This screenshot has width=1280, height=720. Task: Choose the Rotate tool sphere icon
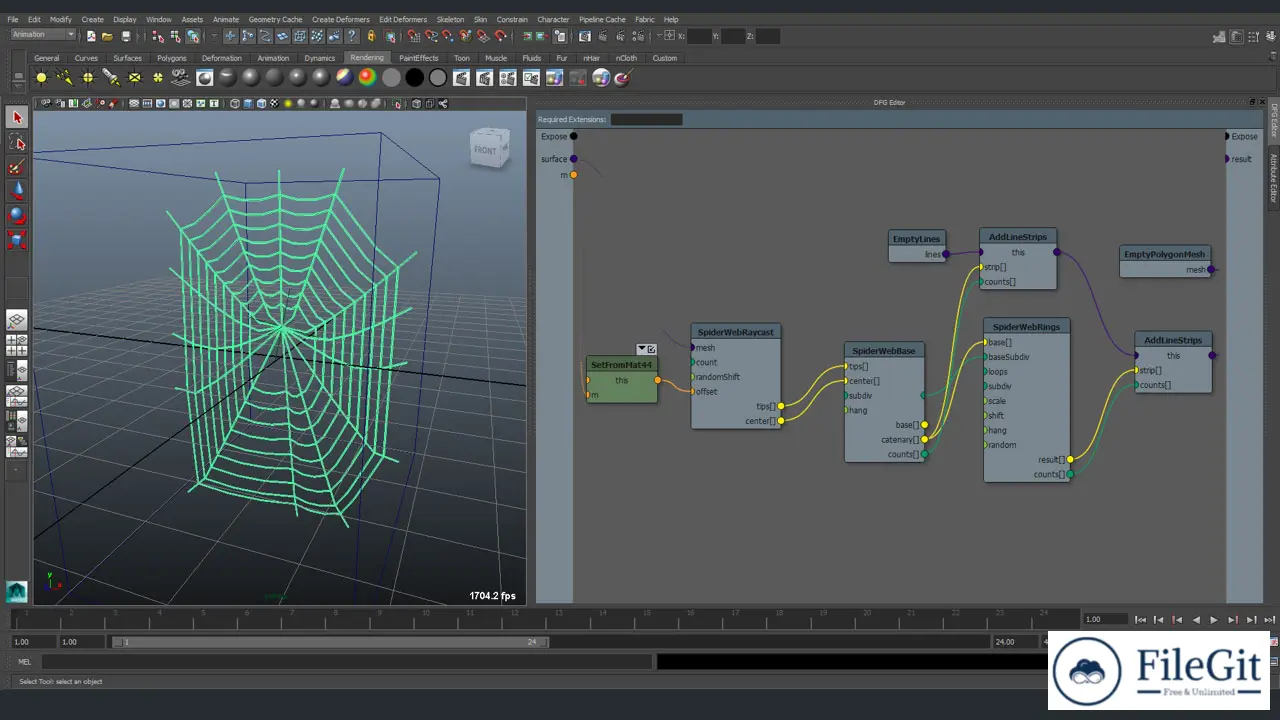(17, 215)
